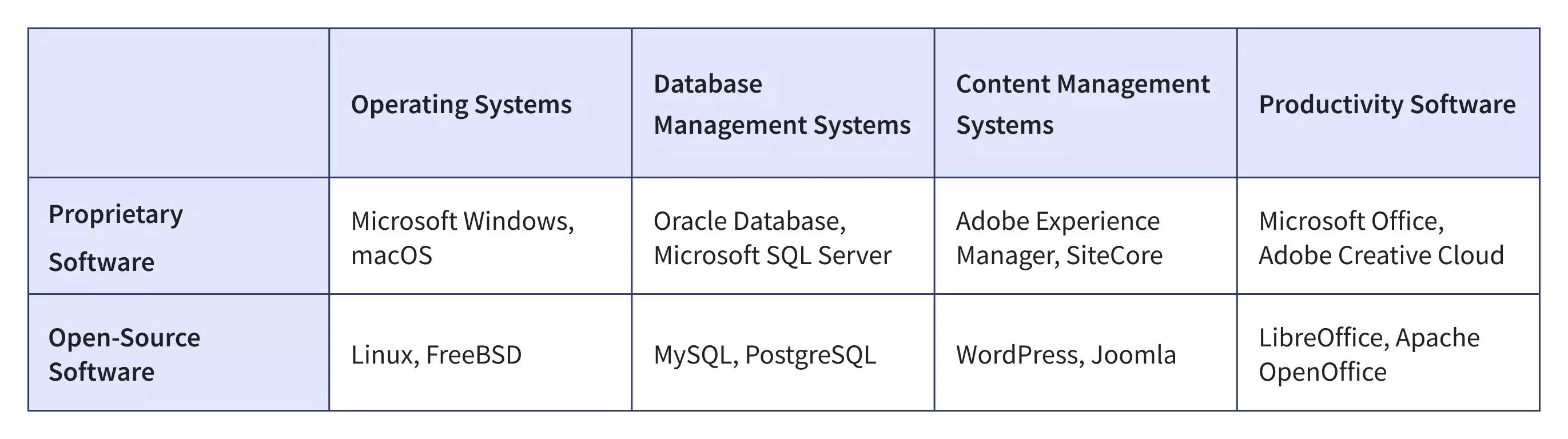The height and width of the screenshot is (439, 1568).
Task: Click the Proprietary Software row header
Action: (116, 238)
